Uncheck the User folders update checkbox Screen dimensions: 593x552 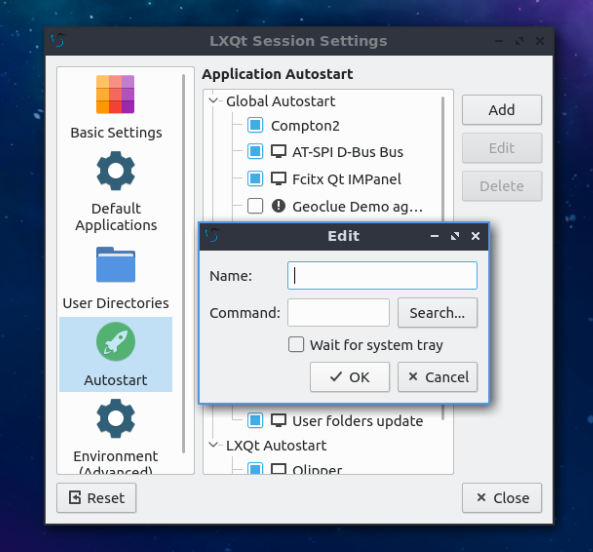[255, 420]
